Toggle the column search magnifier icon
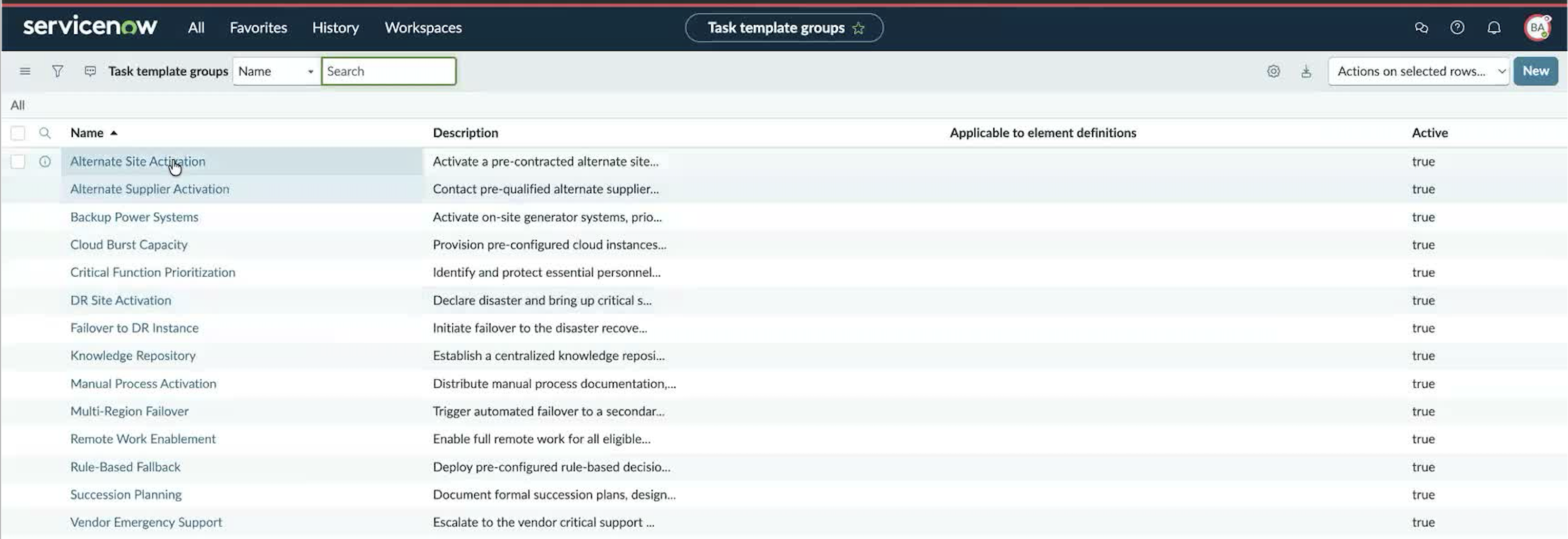Viewport: 1568px width, 539px height. click(x=45, y=133)
